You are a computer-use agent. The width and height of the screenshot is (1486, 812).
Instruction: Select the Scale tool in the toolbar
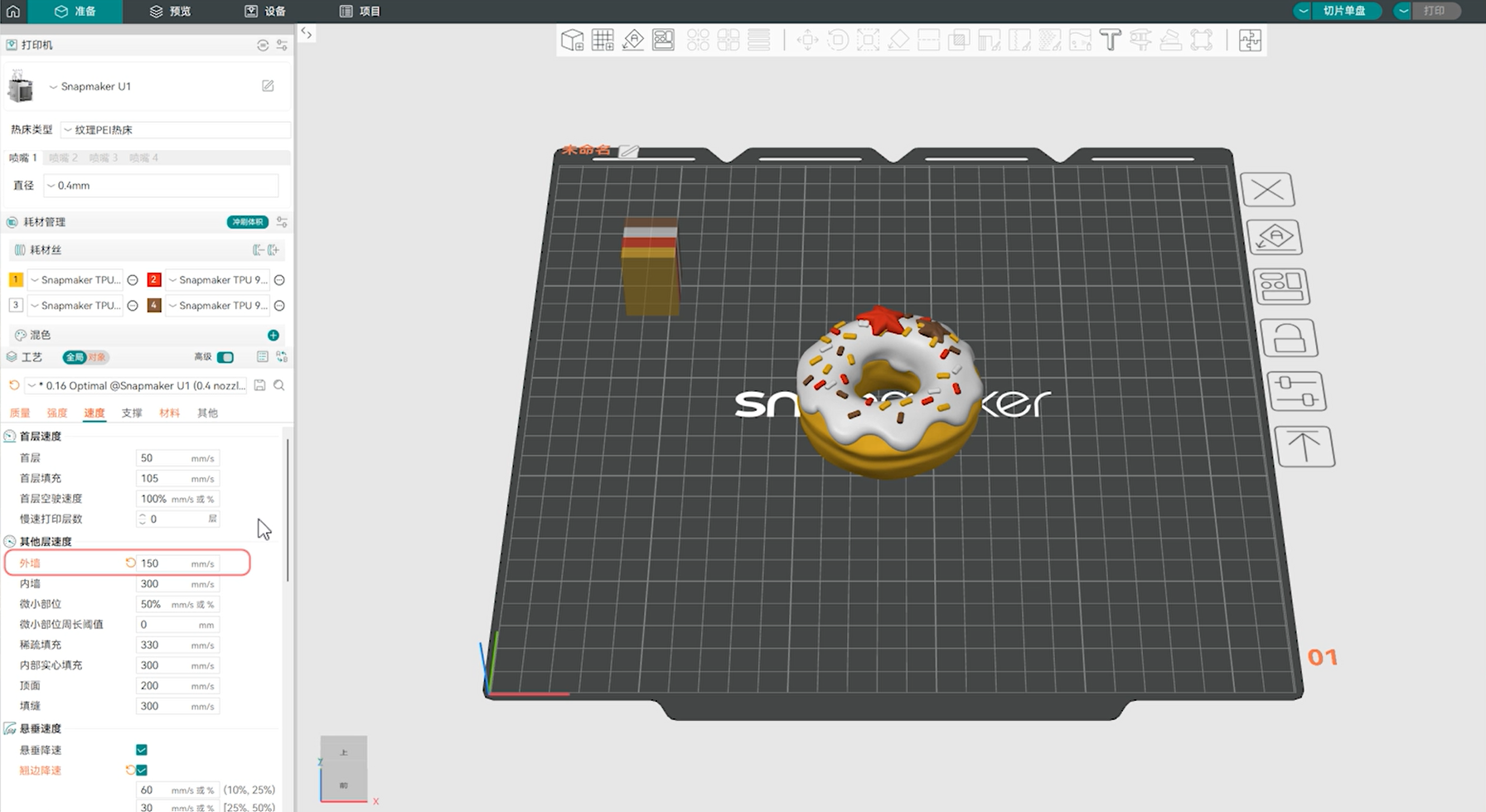[x=868, y=40]
